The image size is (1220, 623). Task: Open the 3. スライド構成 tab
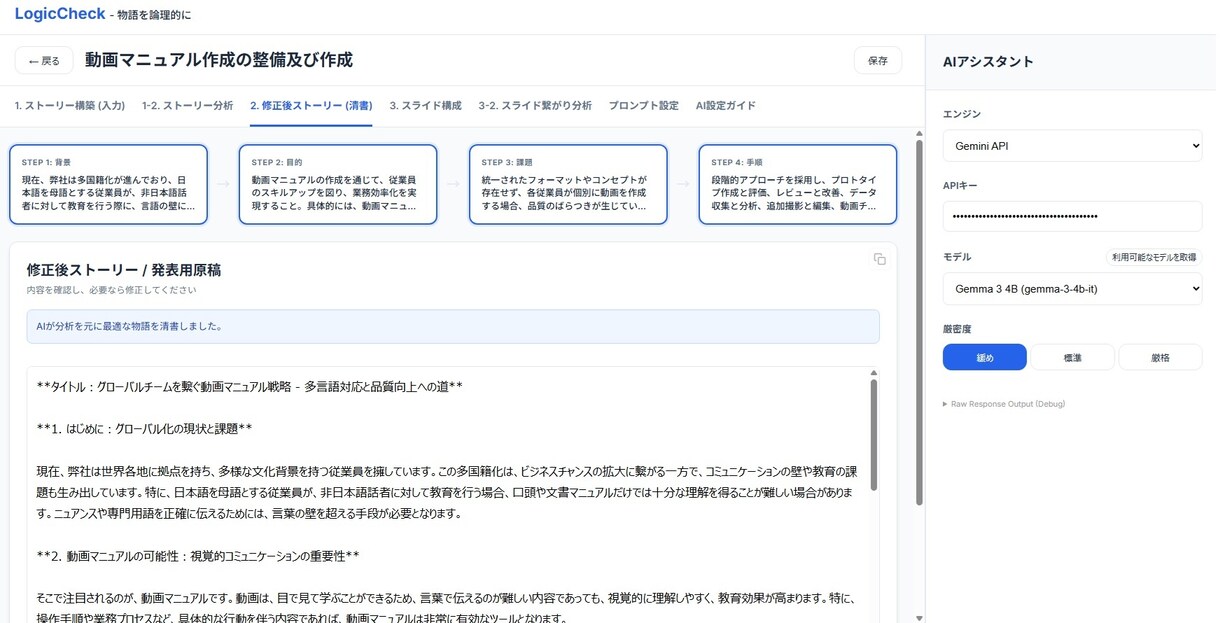tap(425, 106)
